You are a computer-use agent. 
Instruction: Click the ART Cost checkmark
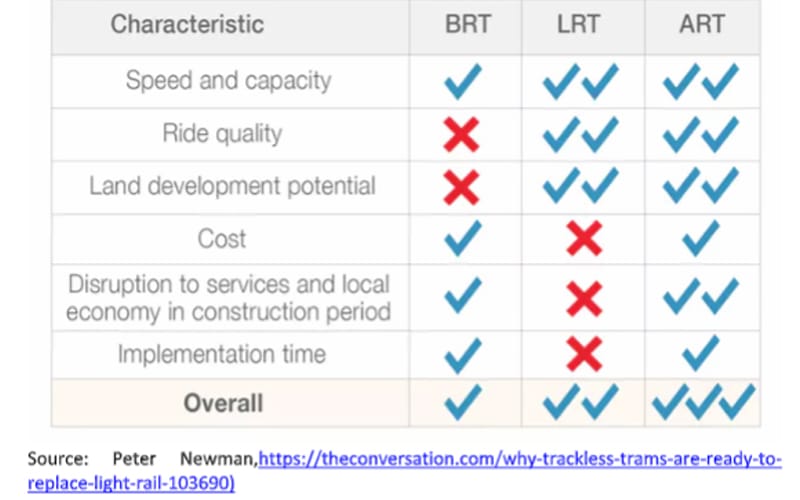coord(700,239)
